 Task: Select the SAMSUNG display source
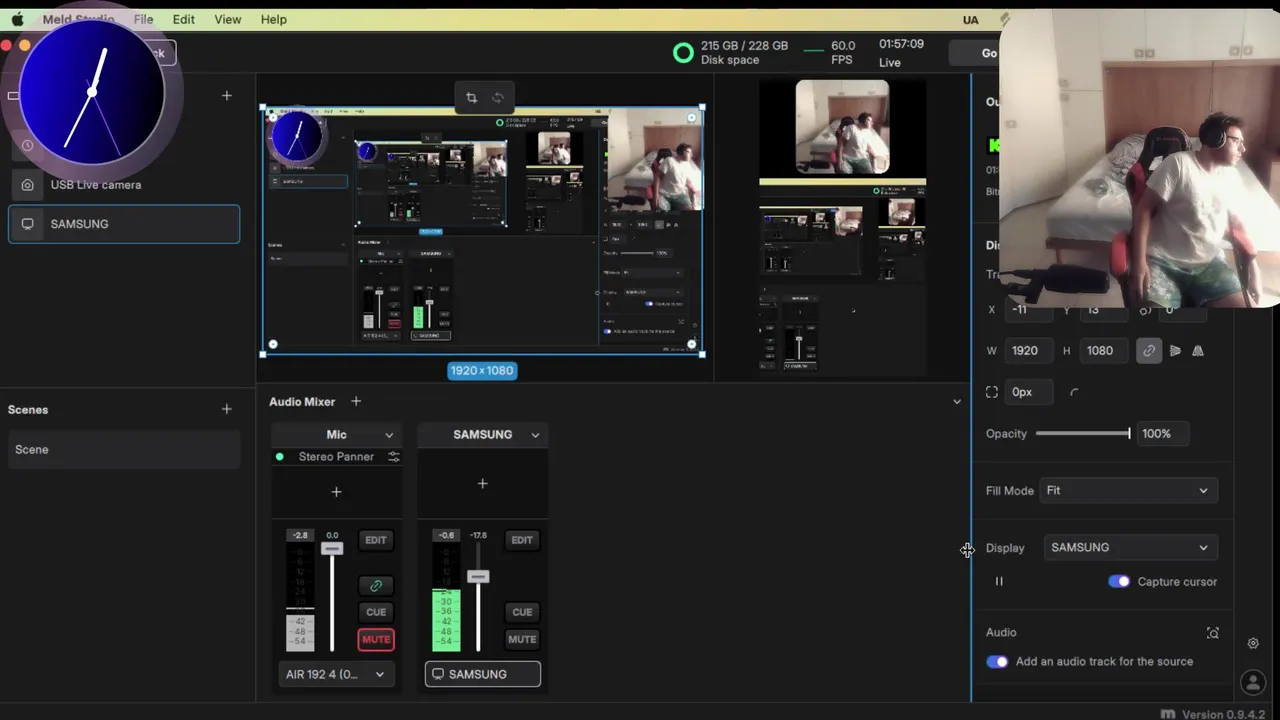tap(124, 224)
